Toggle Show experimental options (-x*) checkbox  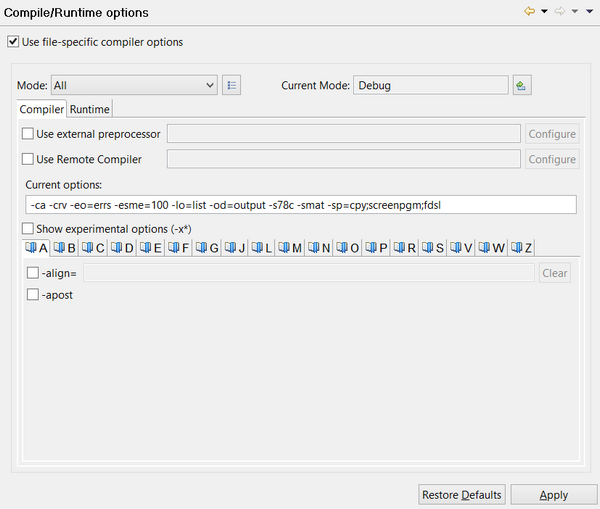click(28, 229)
